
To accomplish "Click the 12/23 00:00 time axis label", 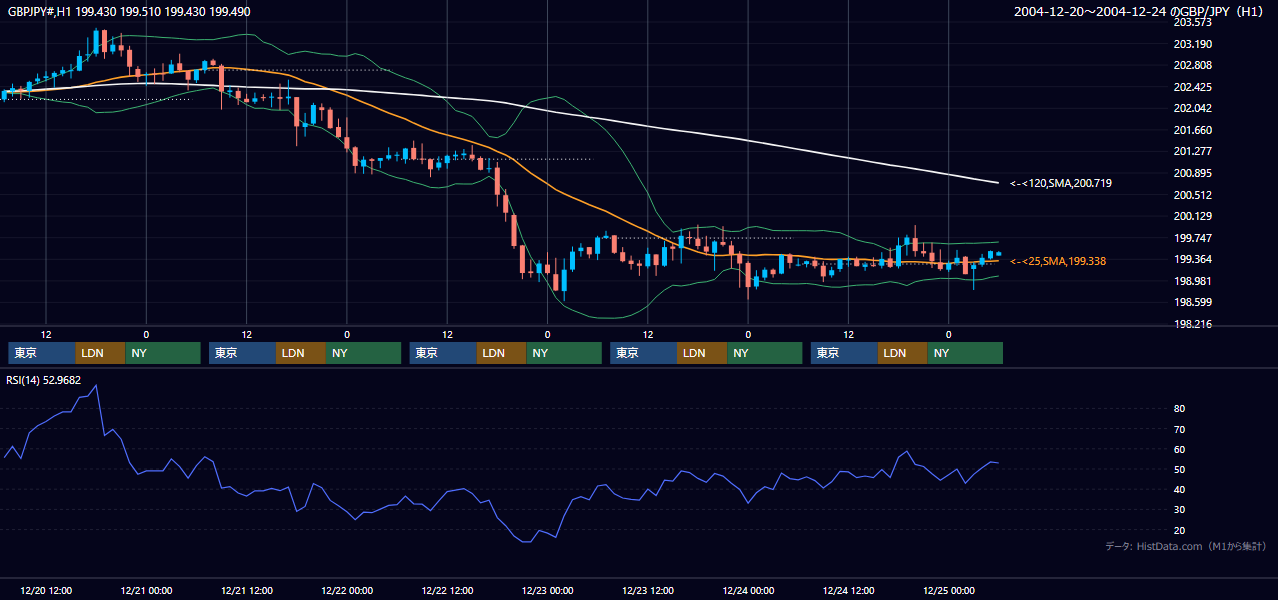I will click(548, 590).
